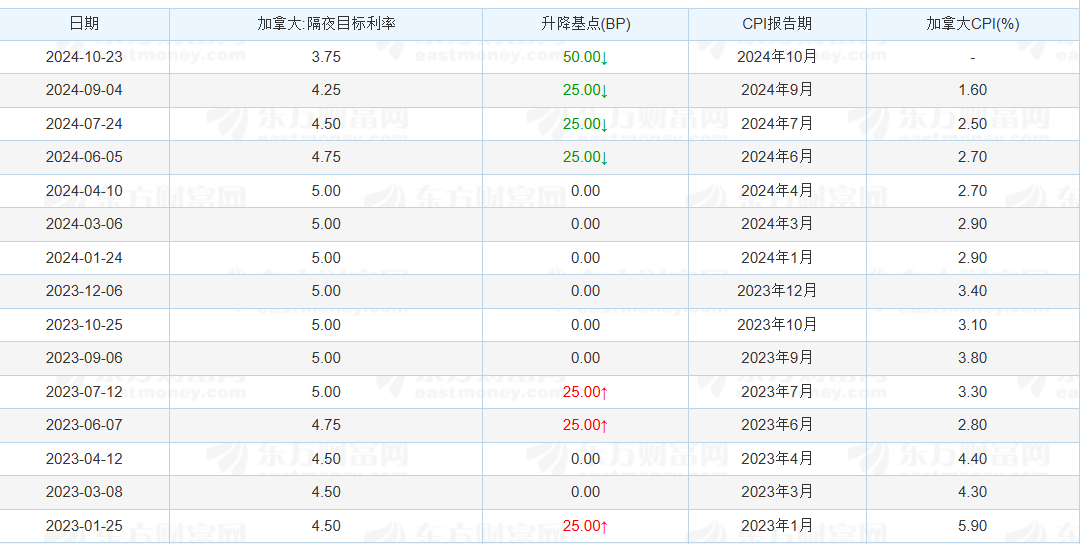1085x544 pixels.
Task: Click the 加拿大CPI(%) column header
Action: click(x=972, y=24)
